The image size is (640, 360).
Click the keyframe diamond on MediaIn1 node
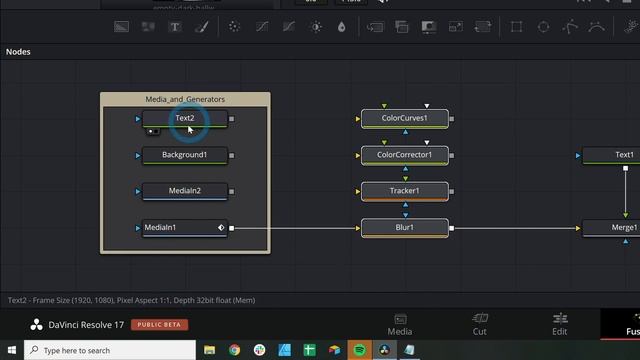tap(221, 228)
